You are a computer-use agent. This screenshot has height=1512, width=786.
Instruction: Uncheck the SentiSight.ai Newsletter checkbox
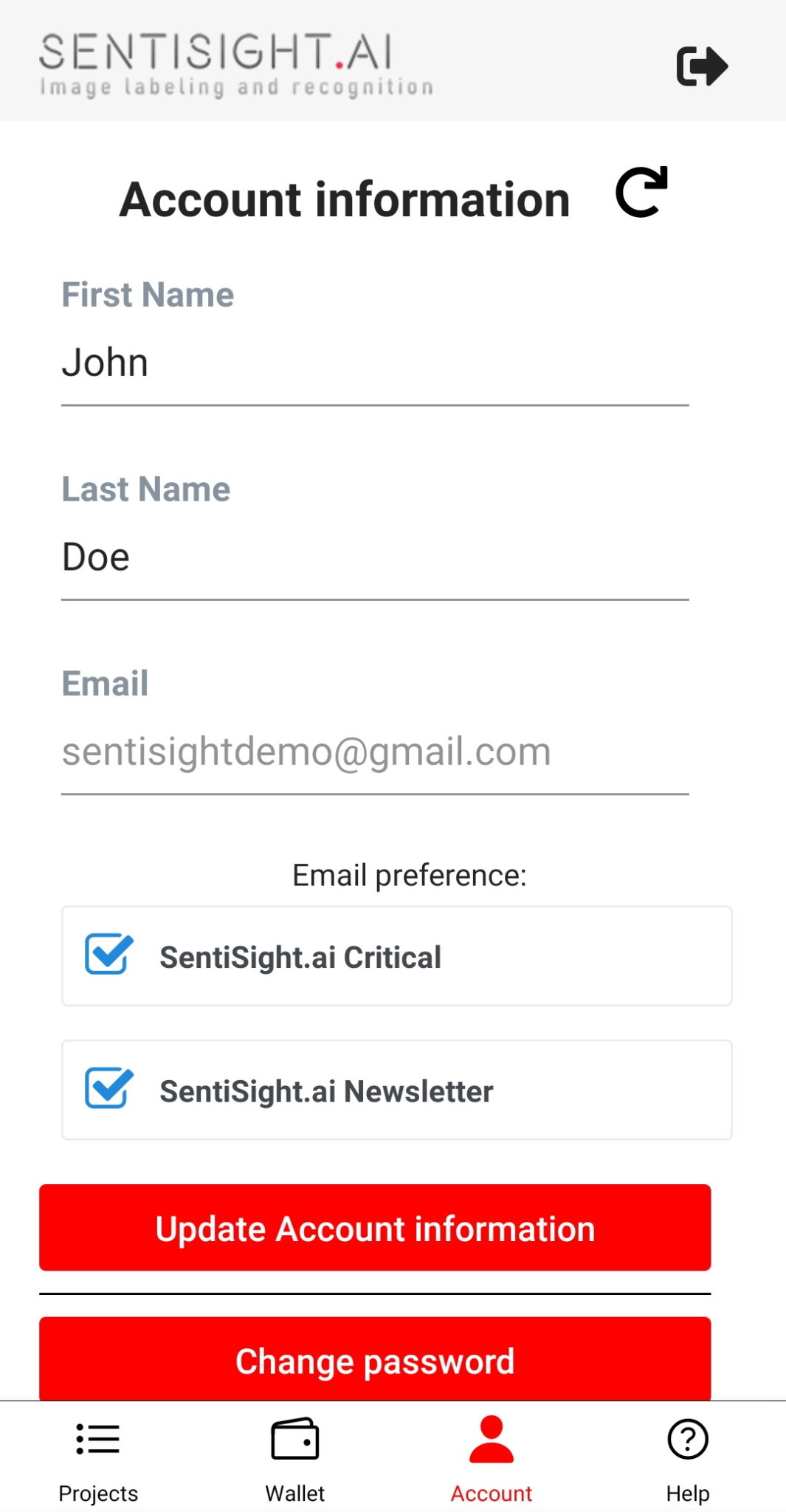point(109,1088)
